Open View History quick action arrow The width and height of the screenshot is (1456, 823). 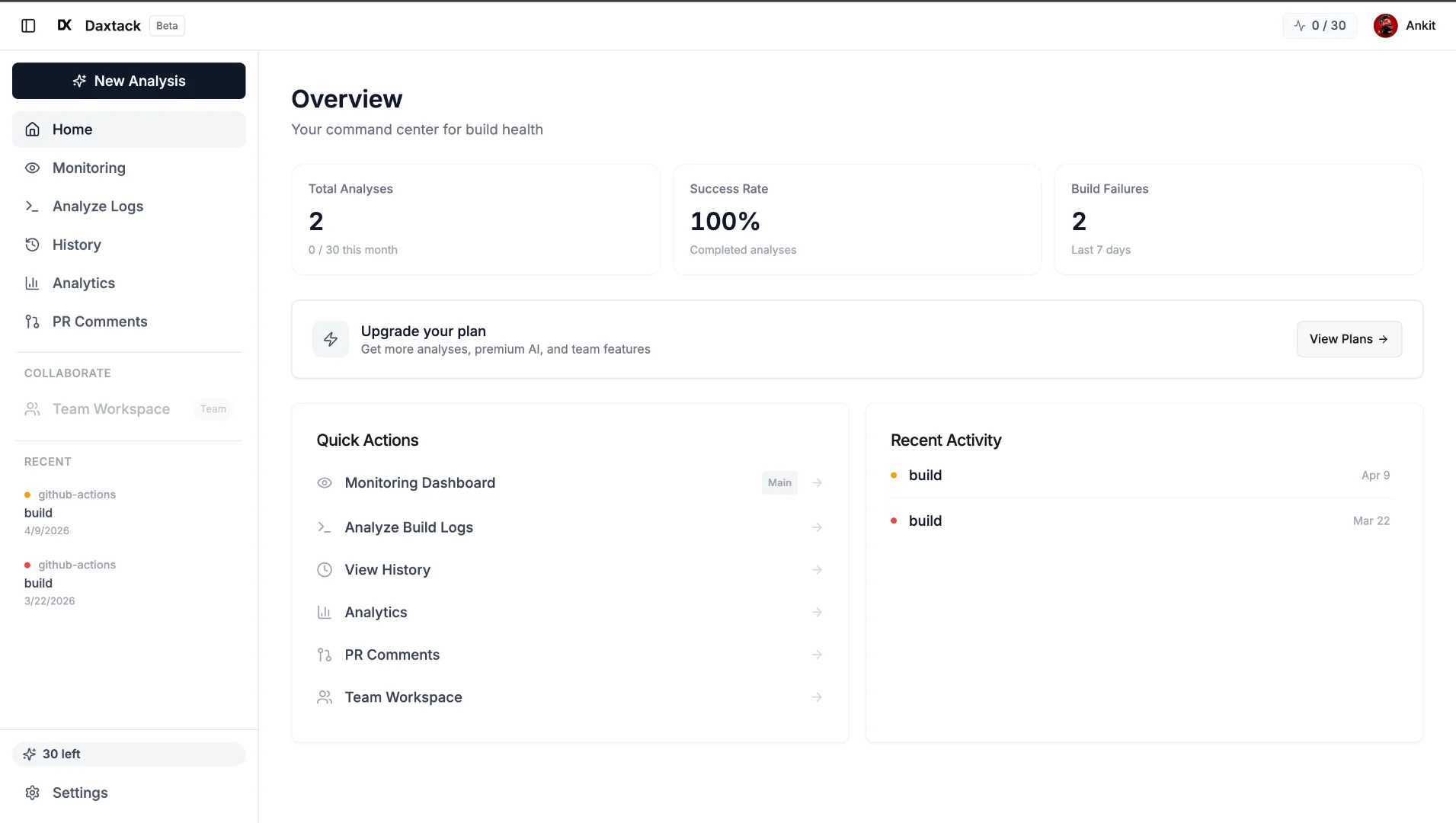coord(817,570)
